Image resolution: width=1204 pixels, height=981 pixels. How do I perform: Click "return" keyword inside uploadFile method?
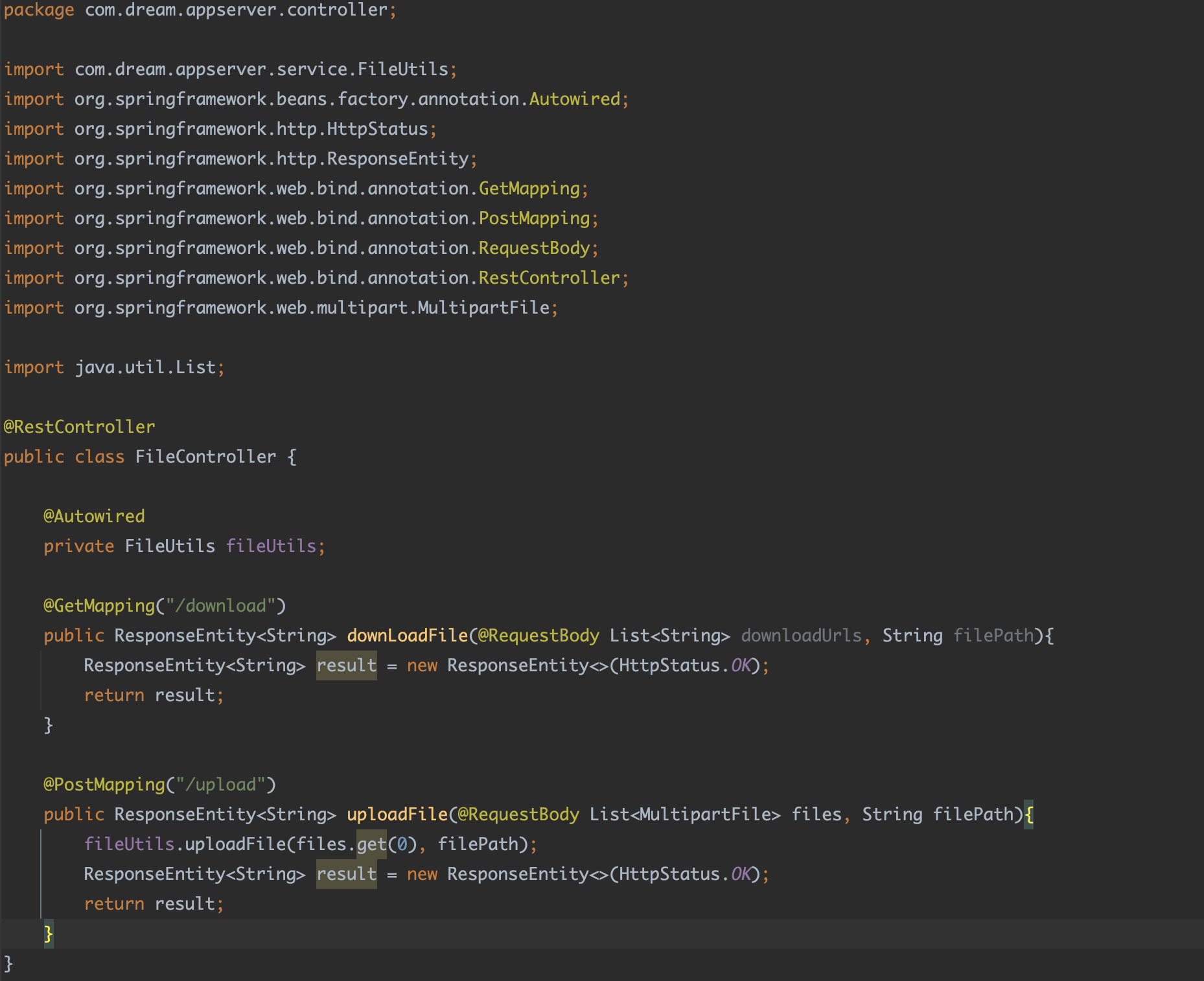point(114,904)
